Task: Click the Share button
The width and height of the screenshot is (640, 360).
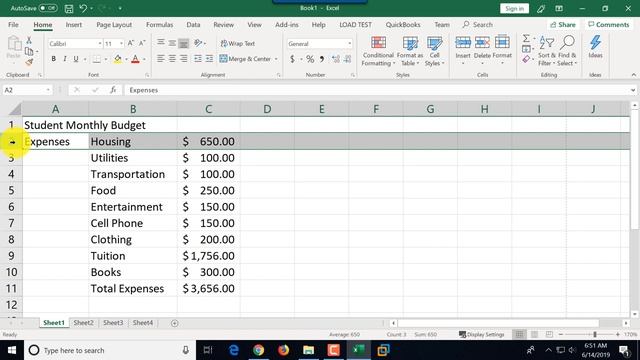Action: (x=563, y=24)
